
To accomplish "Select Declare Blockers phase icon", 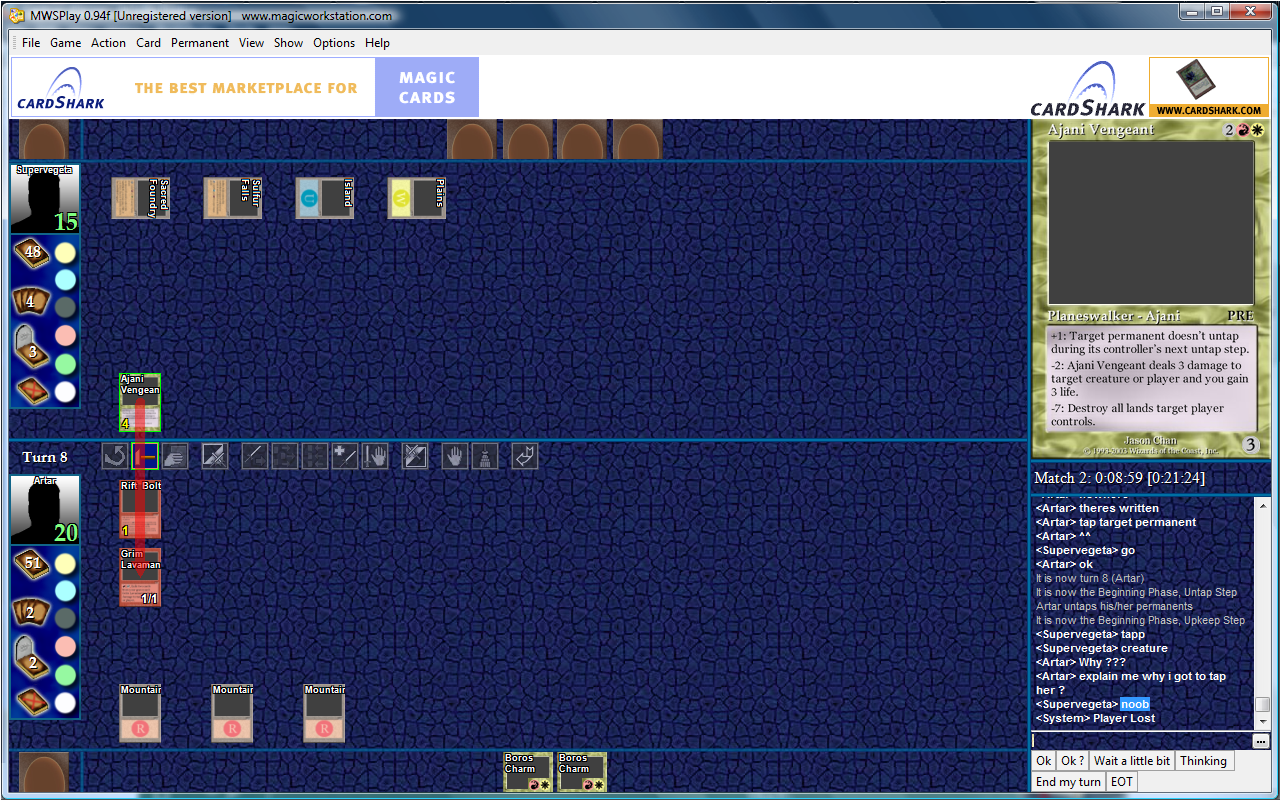I will (315, 457).
